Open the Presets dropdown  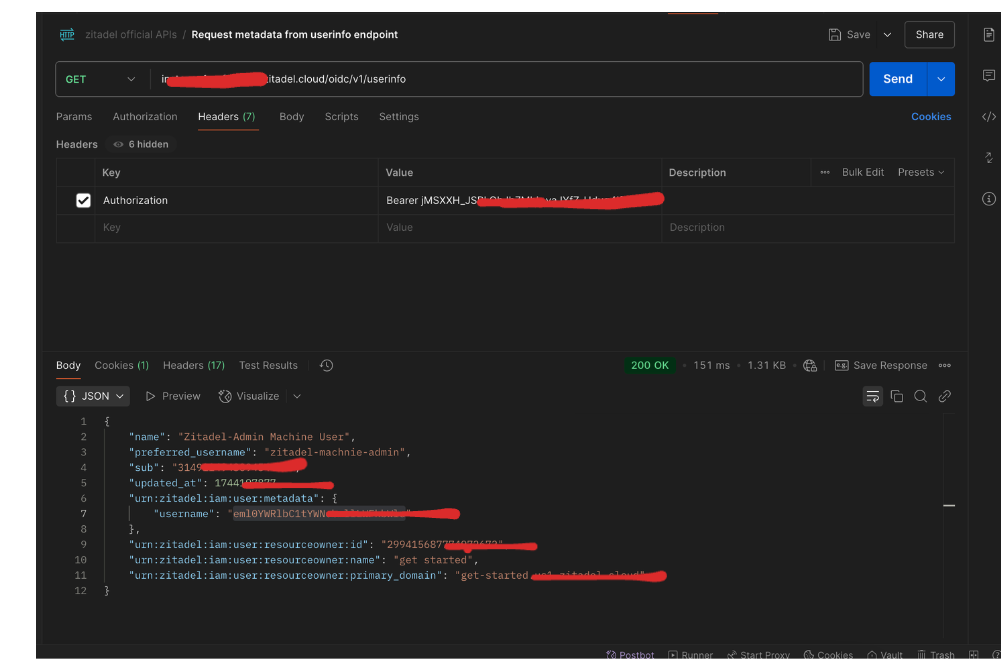coord(921,172)
